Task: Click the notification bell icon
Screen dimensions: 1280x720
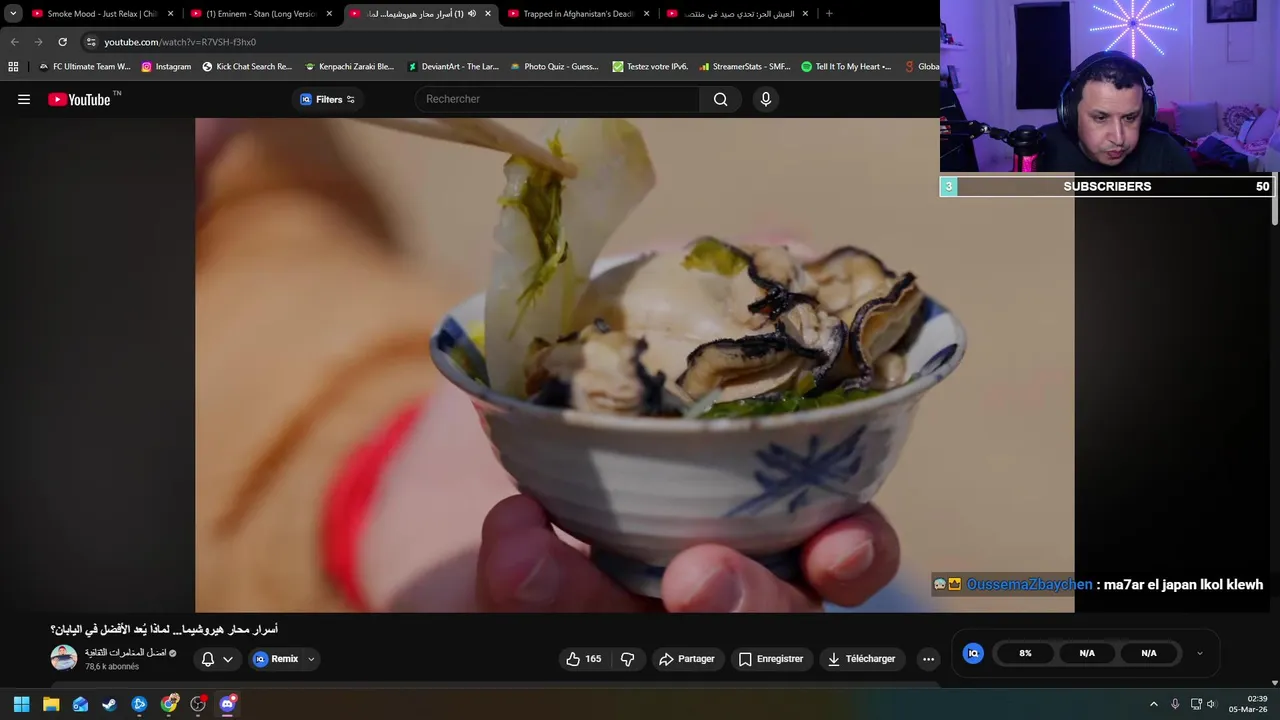Action: click(208, 659)
